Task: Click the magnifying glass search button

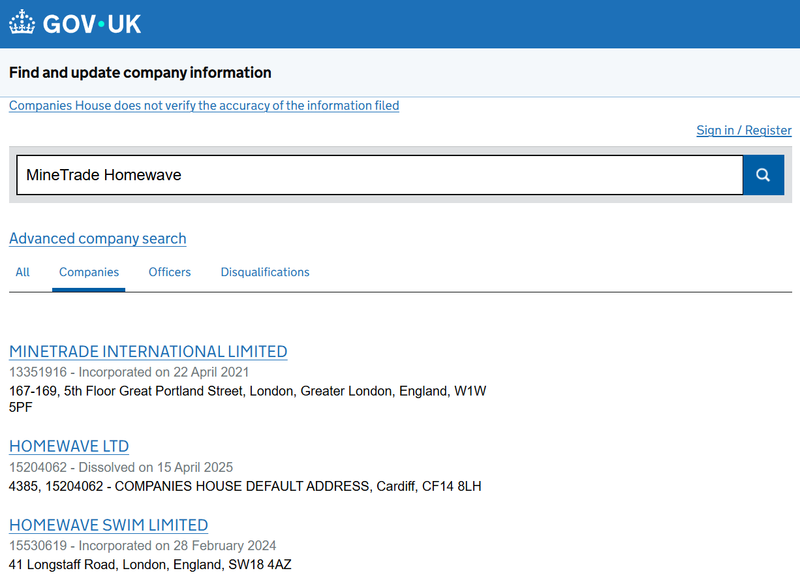Action: click(x=763, y=175)
